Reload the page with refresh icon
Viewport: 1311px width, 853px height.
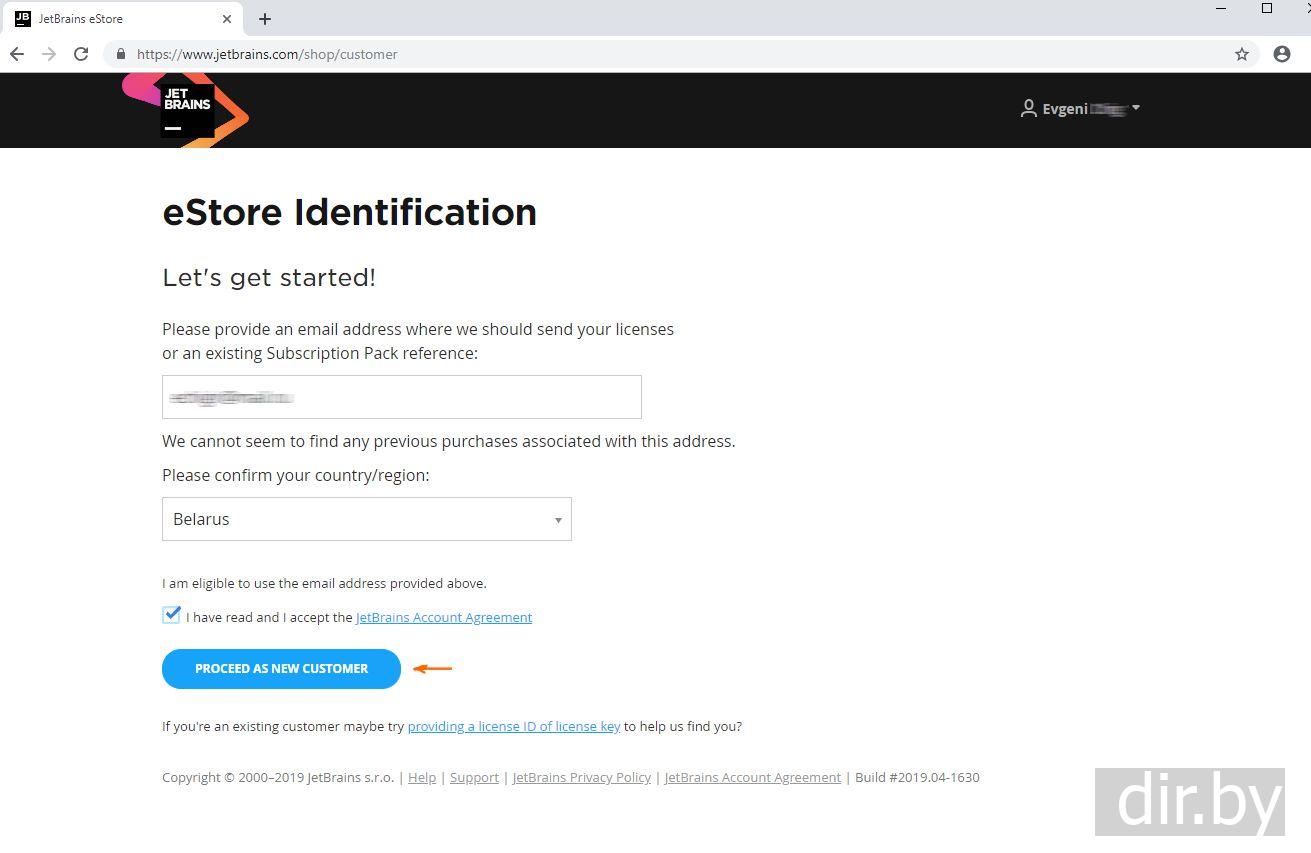81,54
